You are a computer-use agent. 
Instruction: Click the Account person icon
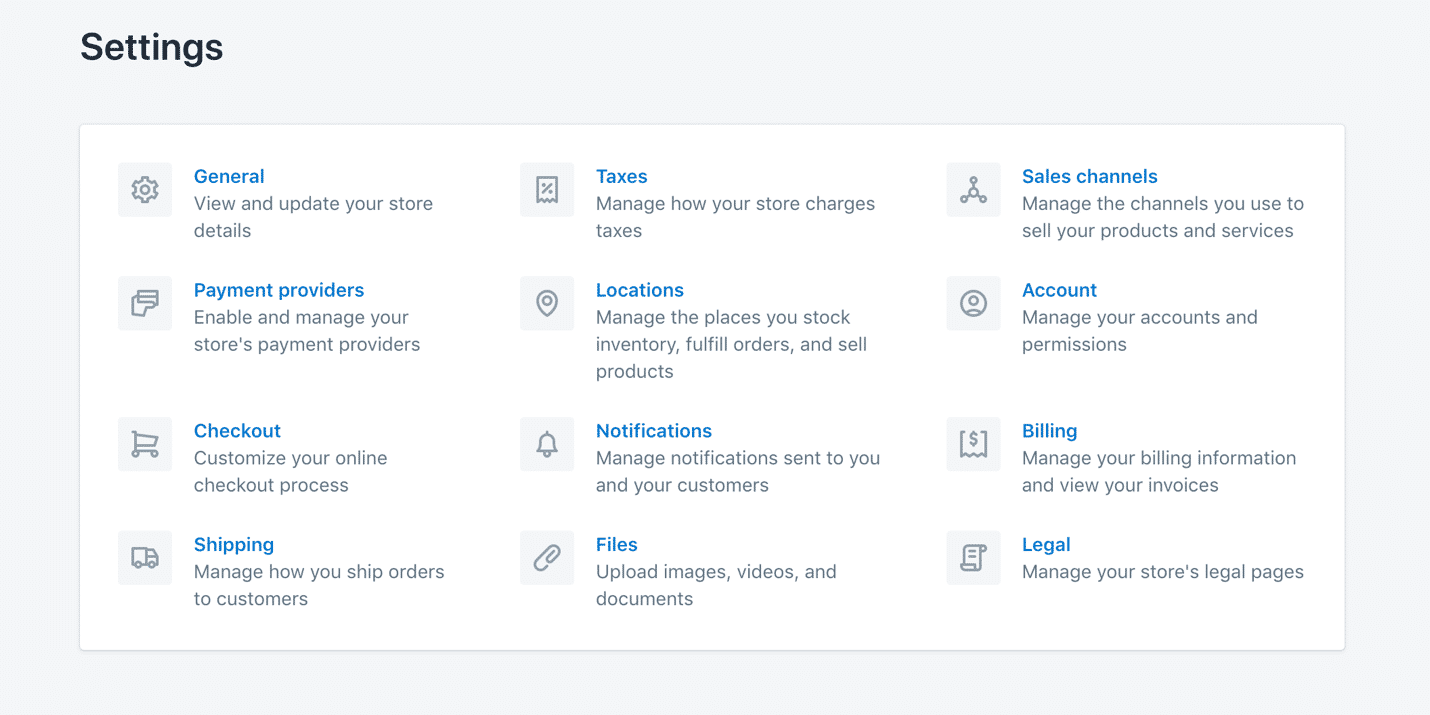[973, 304]
